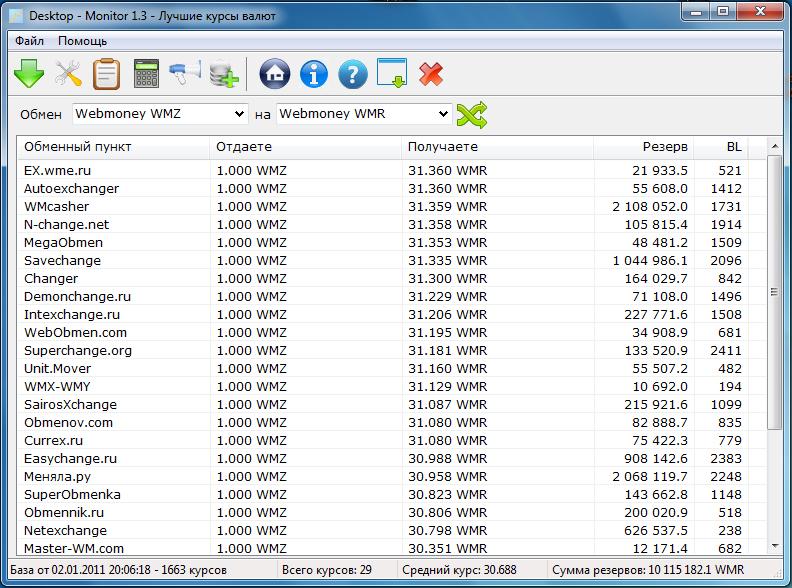792x588 pixels.
Task: Click the 1 044 986.1 reserve value
Action: 650,261
